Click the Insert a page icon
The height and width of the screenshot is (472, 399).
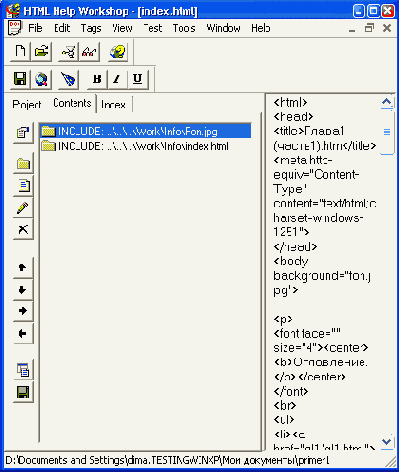pyautogui.click(x=23, y=186)
